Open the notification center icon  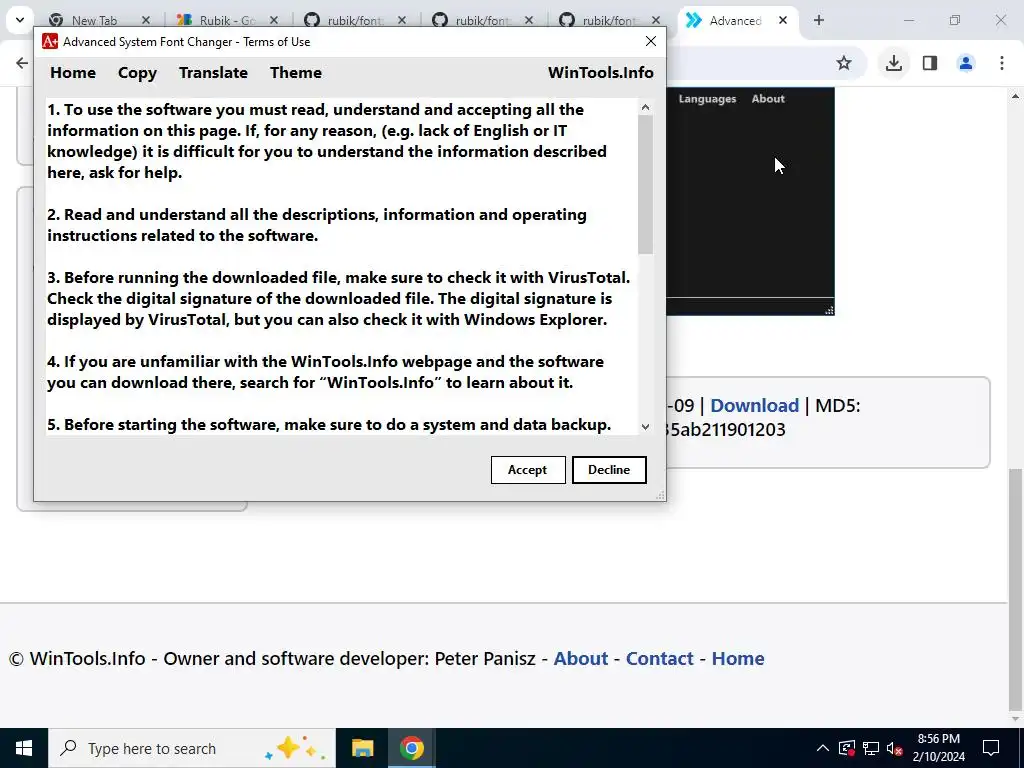click(991, 748)
